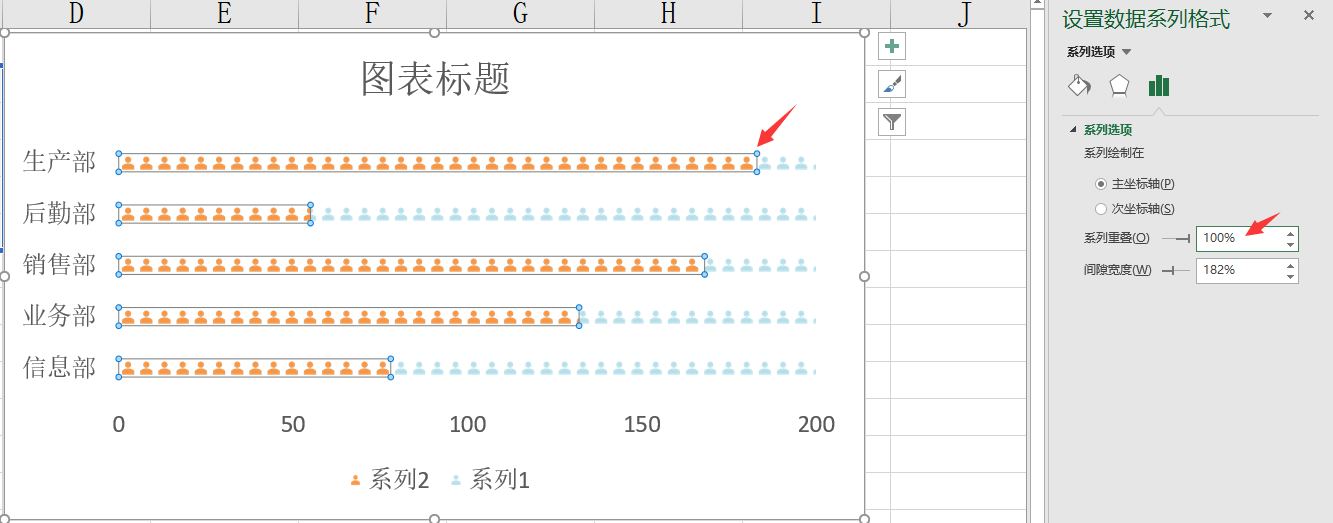Select 系列1 legend entry
1333x523 pixels.
(x=489, y=480)
